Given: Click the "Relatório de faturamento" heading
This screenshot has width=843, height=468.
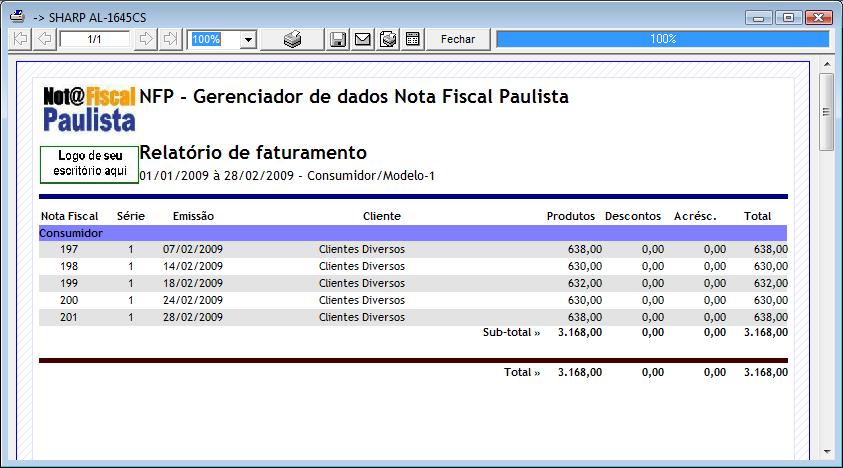Looking at the screenshot, I should coord(253,153).
